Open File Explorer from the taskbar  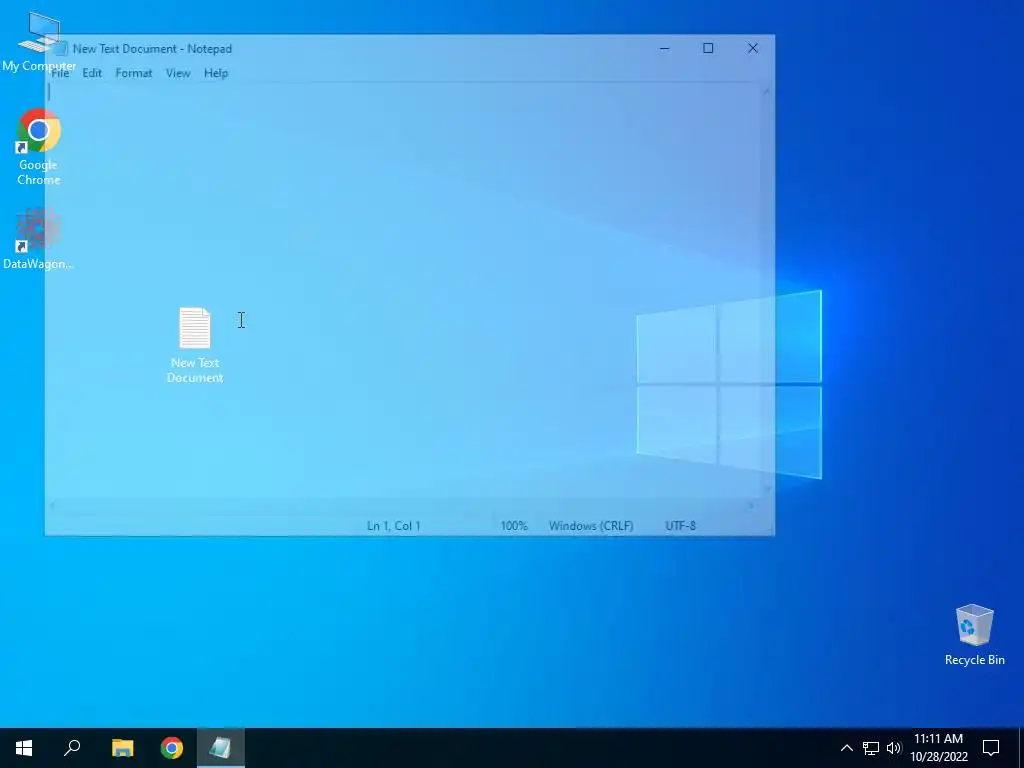(122, 748)
